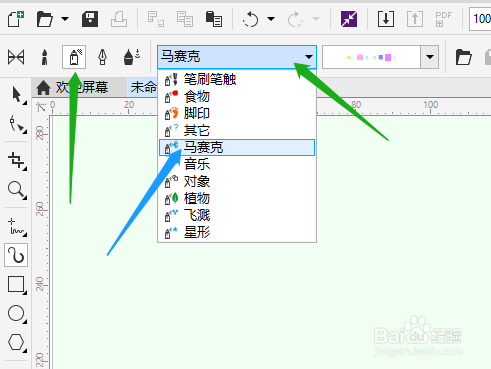The height and width of the screenshot is (369, 491).
Task: Select the Calligraphic pen mode
Action: [x=103, y=57]
